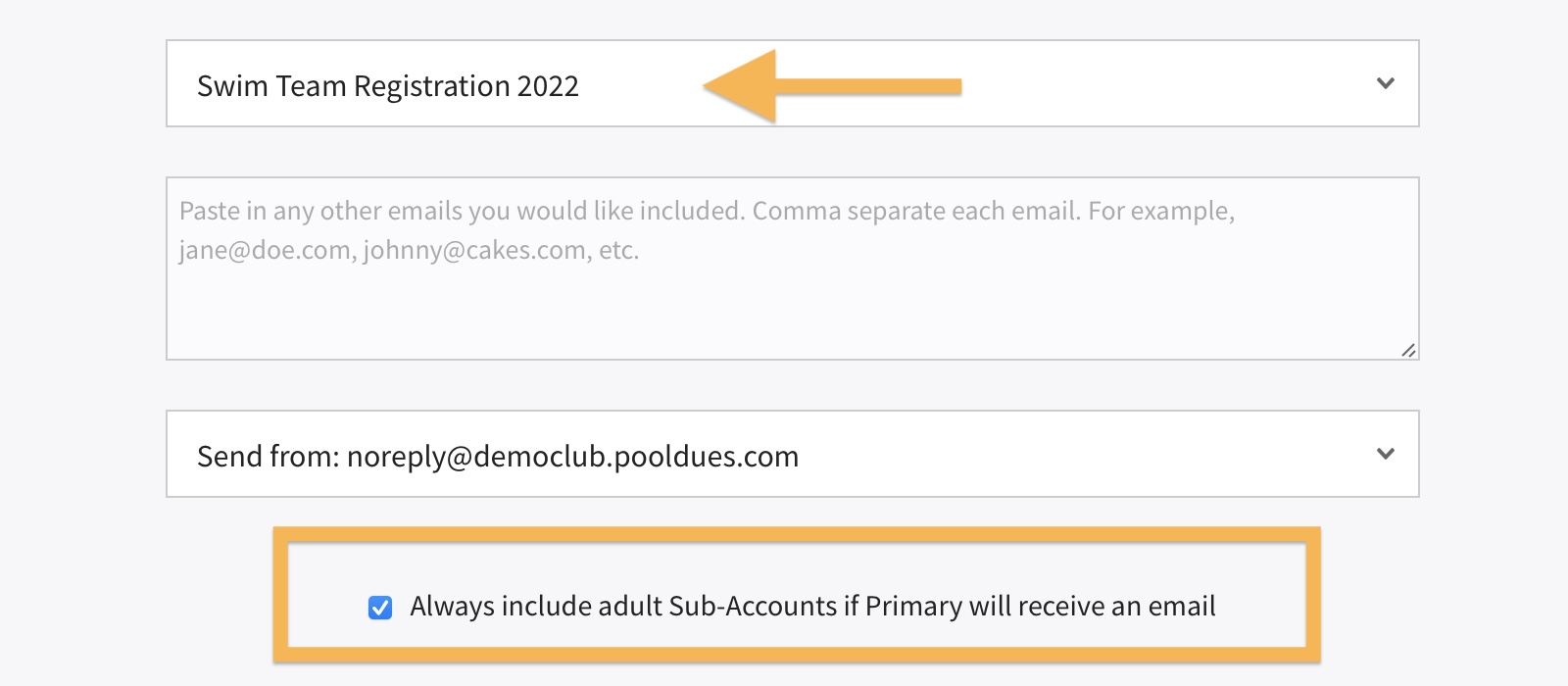
Task: Click the orange arrow pointing at registration
Action: (x=833, y=86)
